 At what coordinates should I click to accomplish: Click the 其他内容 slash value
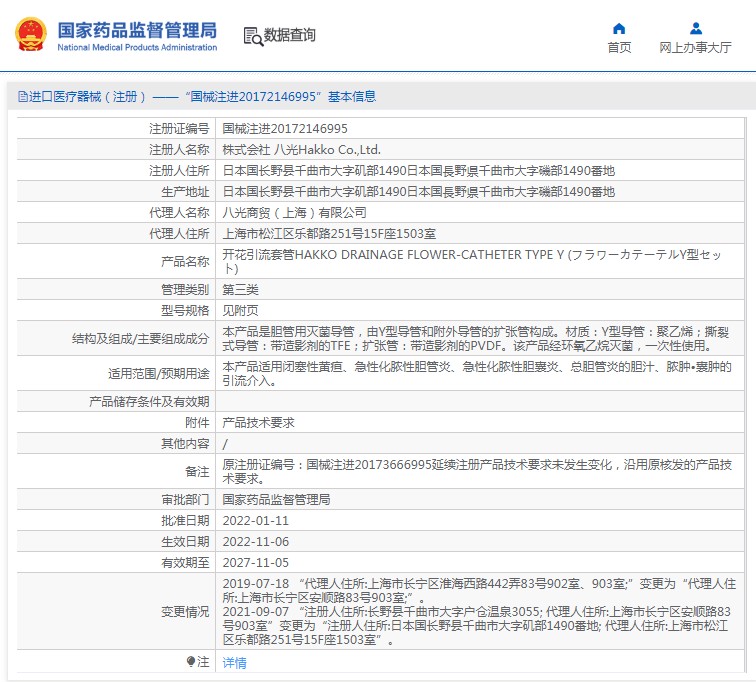(x=225, y=444)
